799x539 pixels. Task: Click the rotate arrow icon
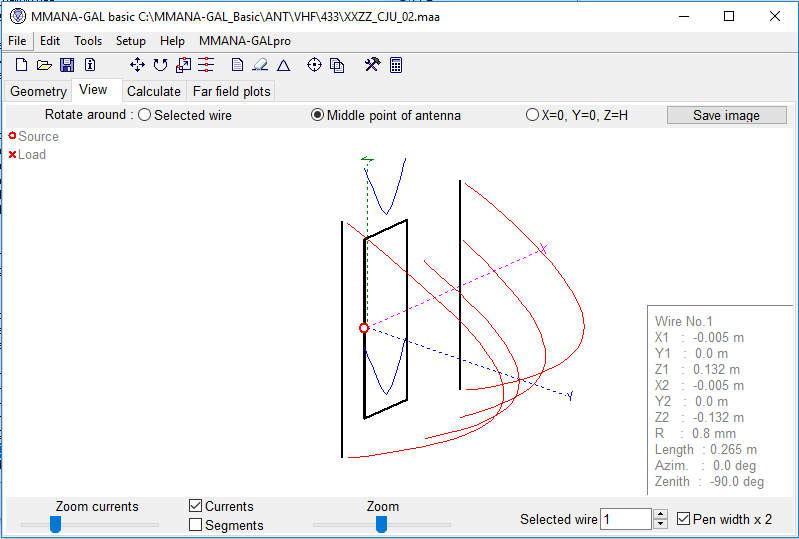[x=160, y=65]
